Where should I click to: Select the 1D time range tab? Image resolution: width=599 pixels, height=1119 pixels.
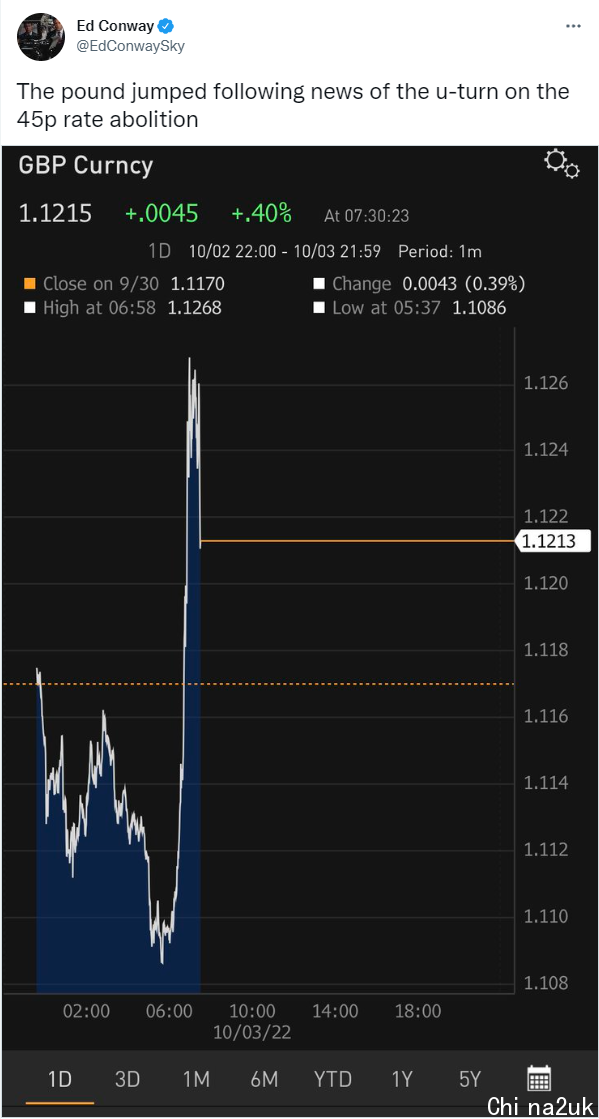pos(60,1079)
